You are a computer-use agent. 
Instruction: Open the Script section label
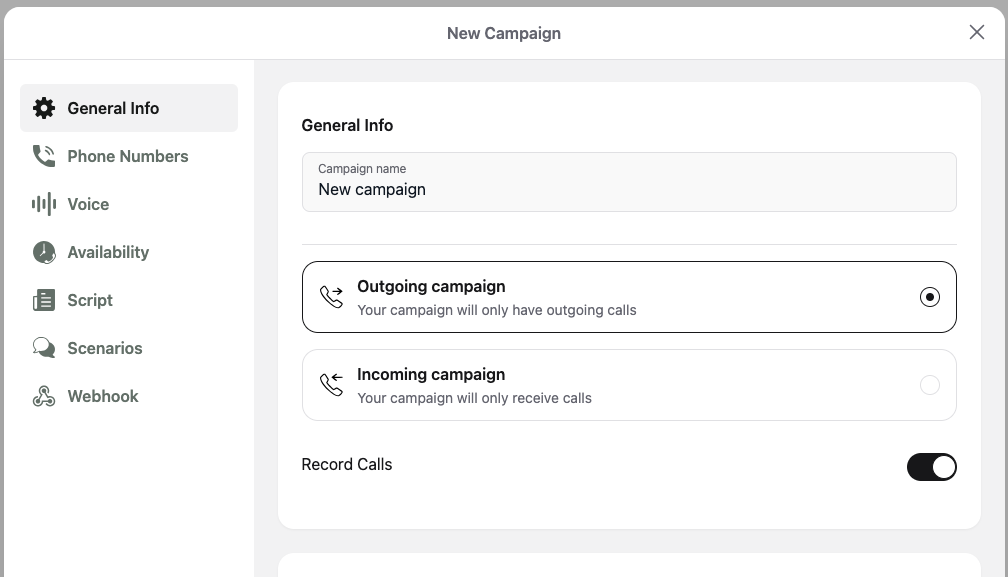[x=90, y=300]
